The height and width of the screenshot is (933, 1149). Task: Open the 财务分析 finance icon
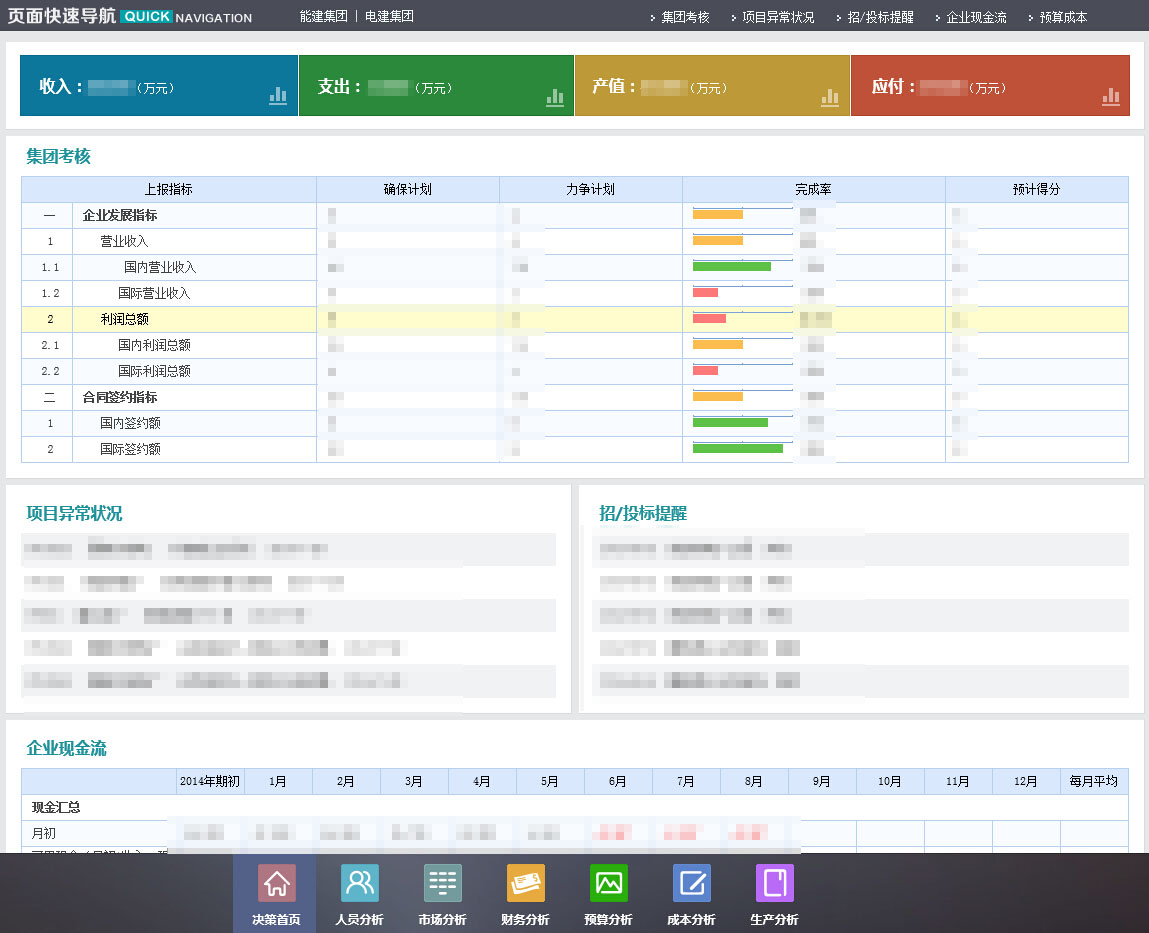pos(525,884)
